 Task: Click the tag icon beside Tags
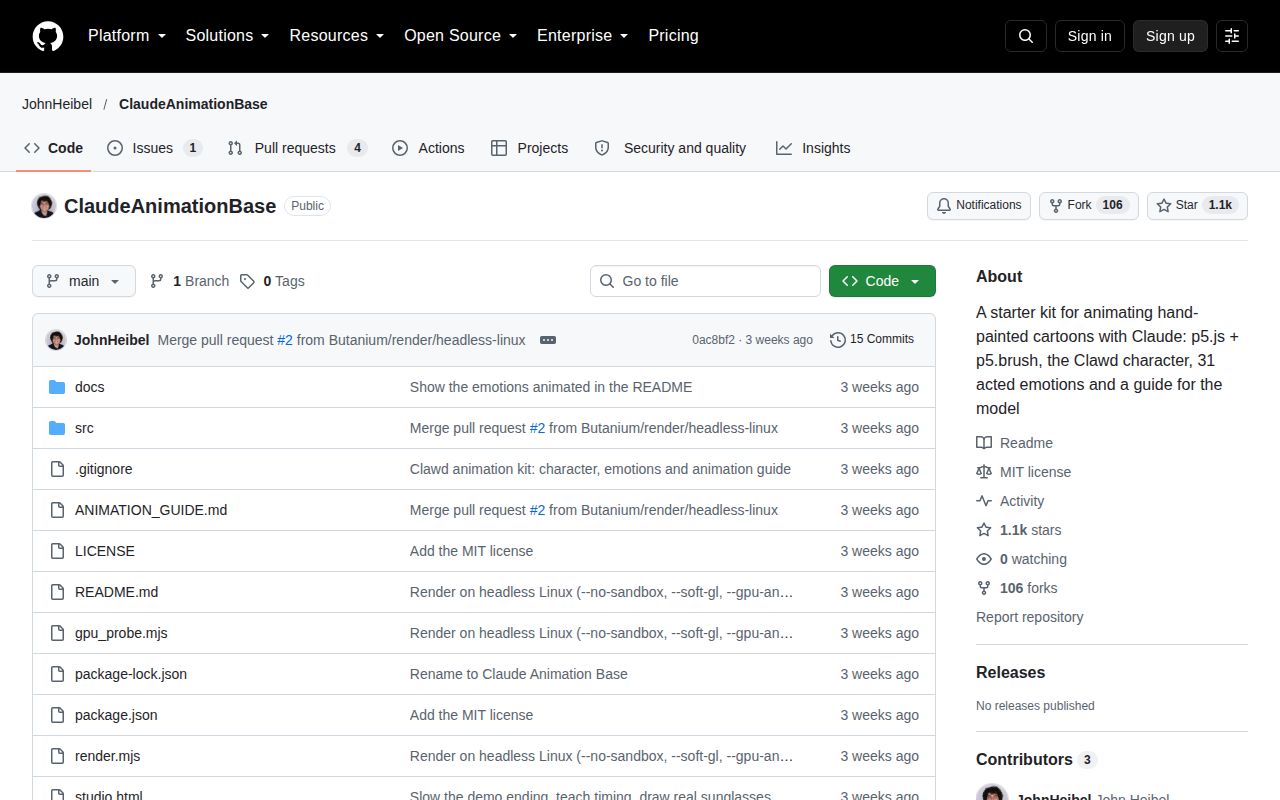click(247, 281)
